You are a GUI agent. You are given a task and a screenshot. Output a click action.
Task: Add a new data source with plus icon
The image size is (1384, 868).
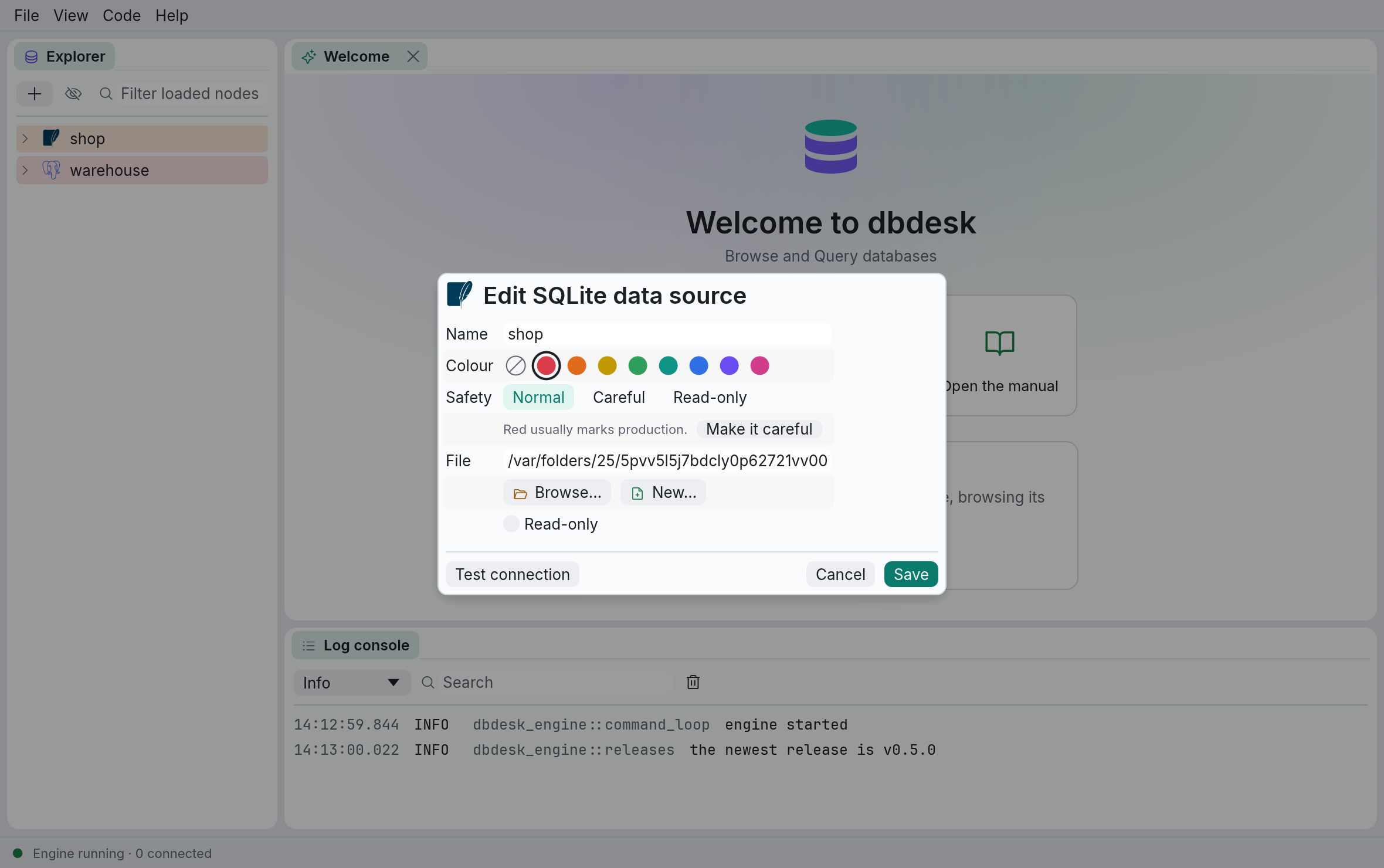35,94
